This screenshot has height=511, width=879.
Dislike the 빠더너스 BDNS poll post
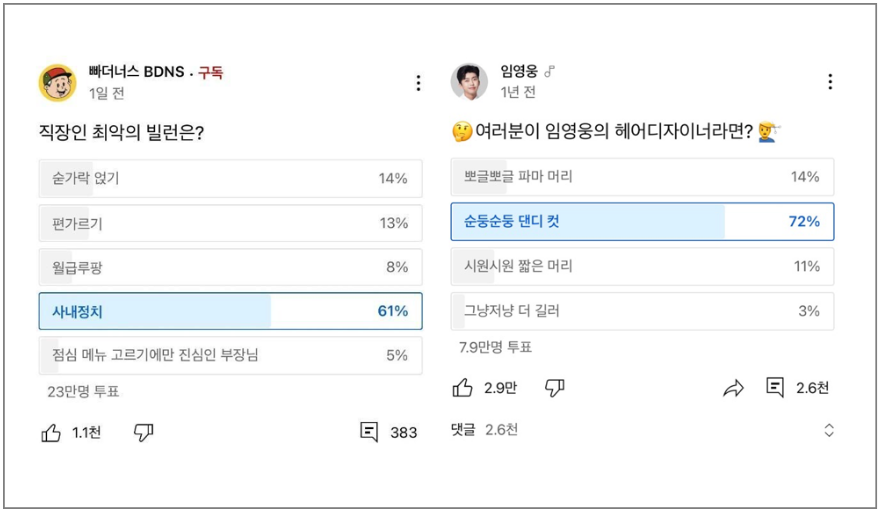pyautogui.click(x=144, y=433)
